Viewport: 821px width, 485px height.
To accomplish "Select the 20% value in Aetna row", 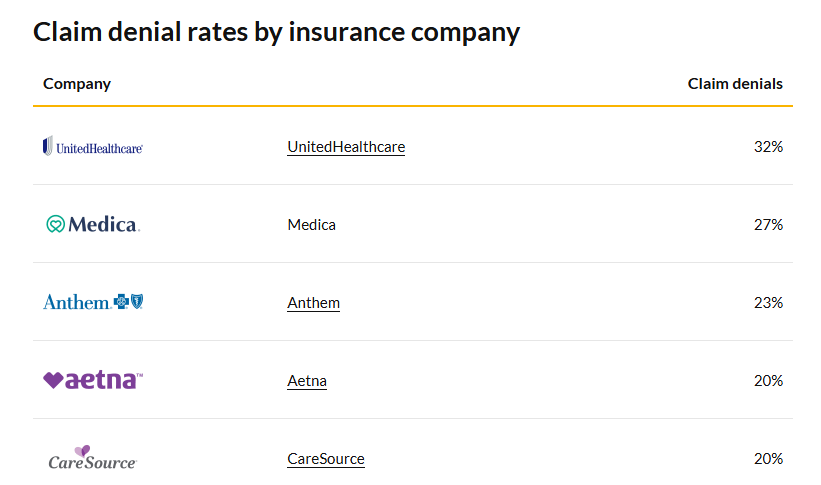I will click(768, 381).
